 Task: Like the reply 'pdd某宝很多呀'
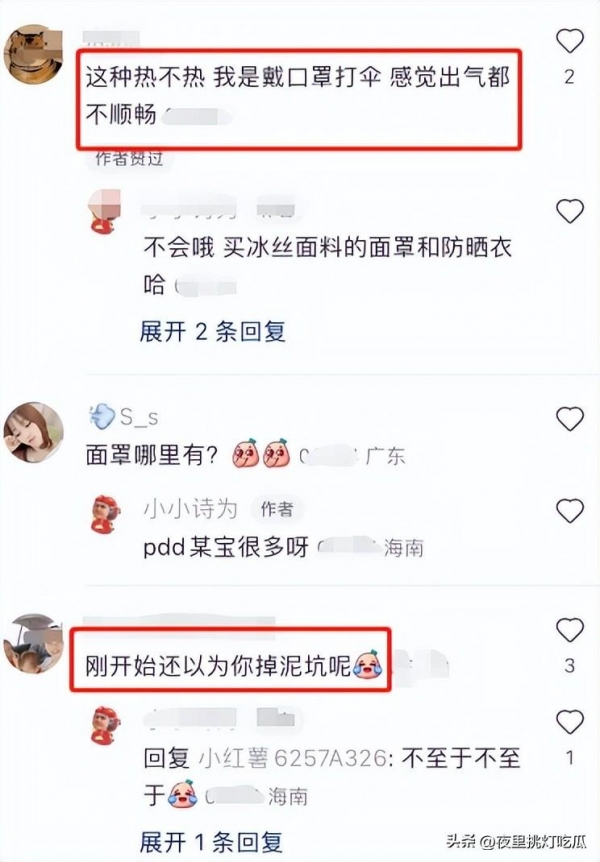[x=570, y=511]
